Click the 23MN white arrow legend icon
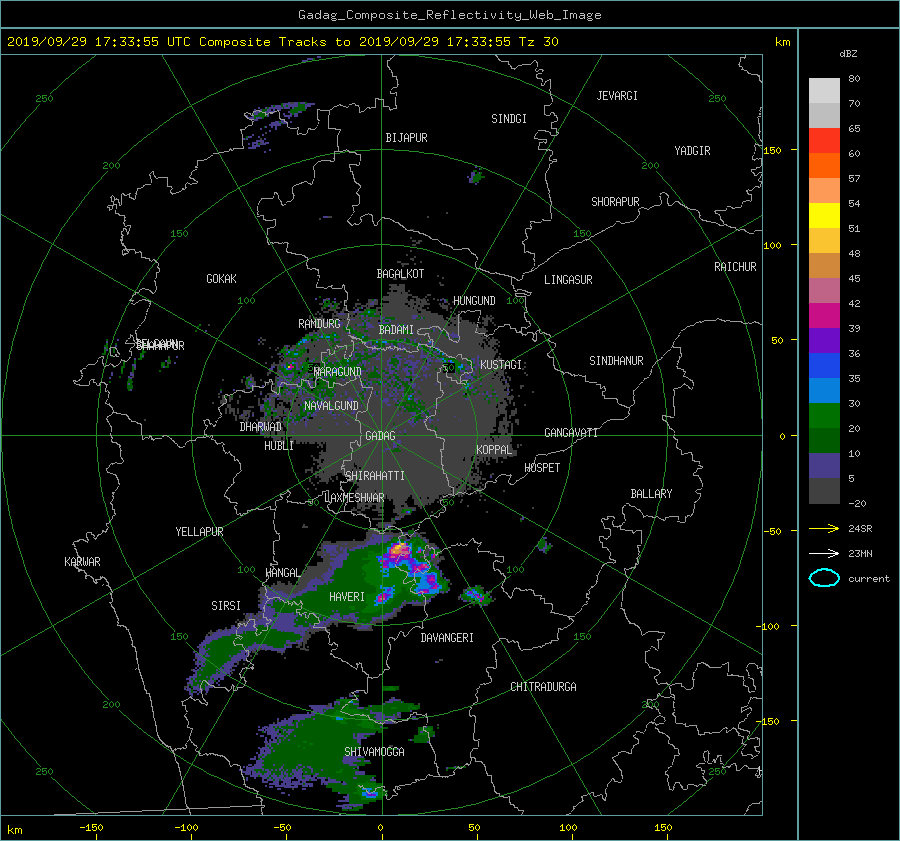 tap(824, 553)
